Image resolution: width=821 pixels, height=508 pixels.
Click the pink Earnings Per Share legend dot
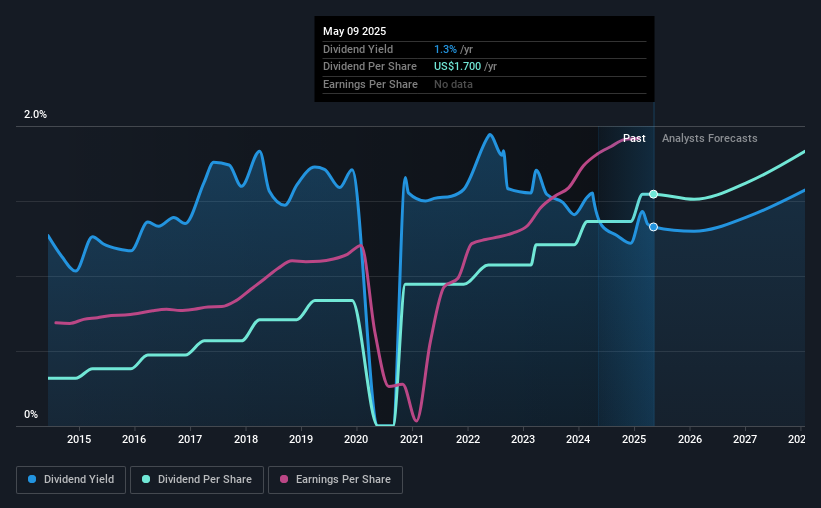[x=284, y=479]
